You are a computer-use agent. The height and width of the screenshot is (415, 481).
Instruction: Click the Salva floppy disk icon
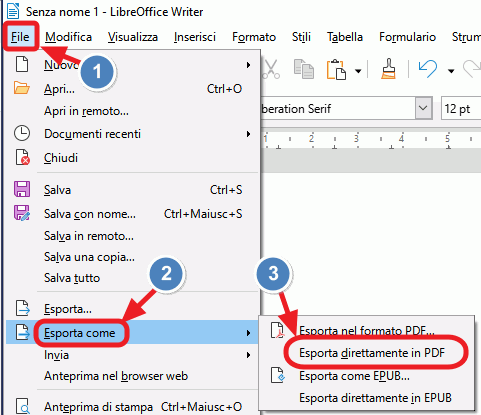coord(22,189)
